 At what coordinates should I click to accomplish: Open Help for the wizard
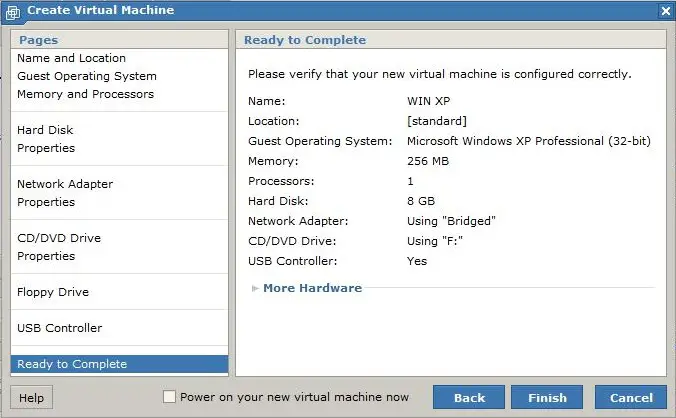tap(31, 397)
